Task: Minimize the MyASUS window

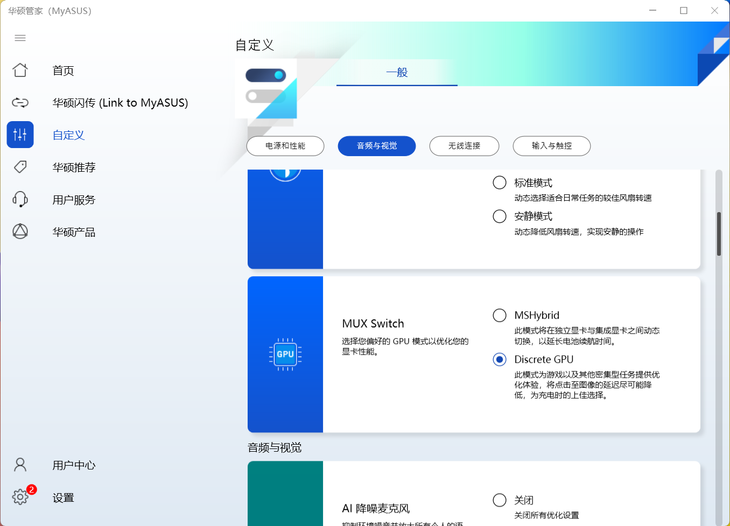Action: click(653, 10)
